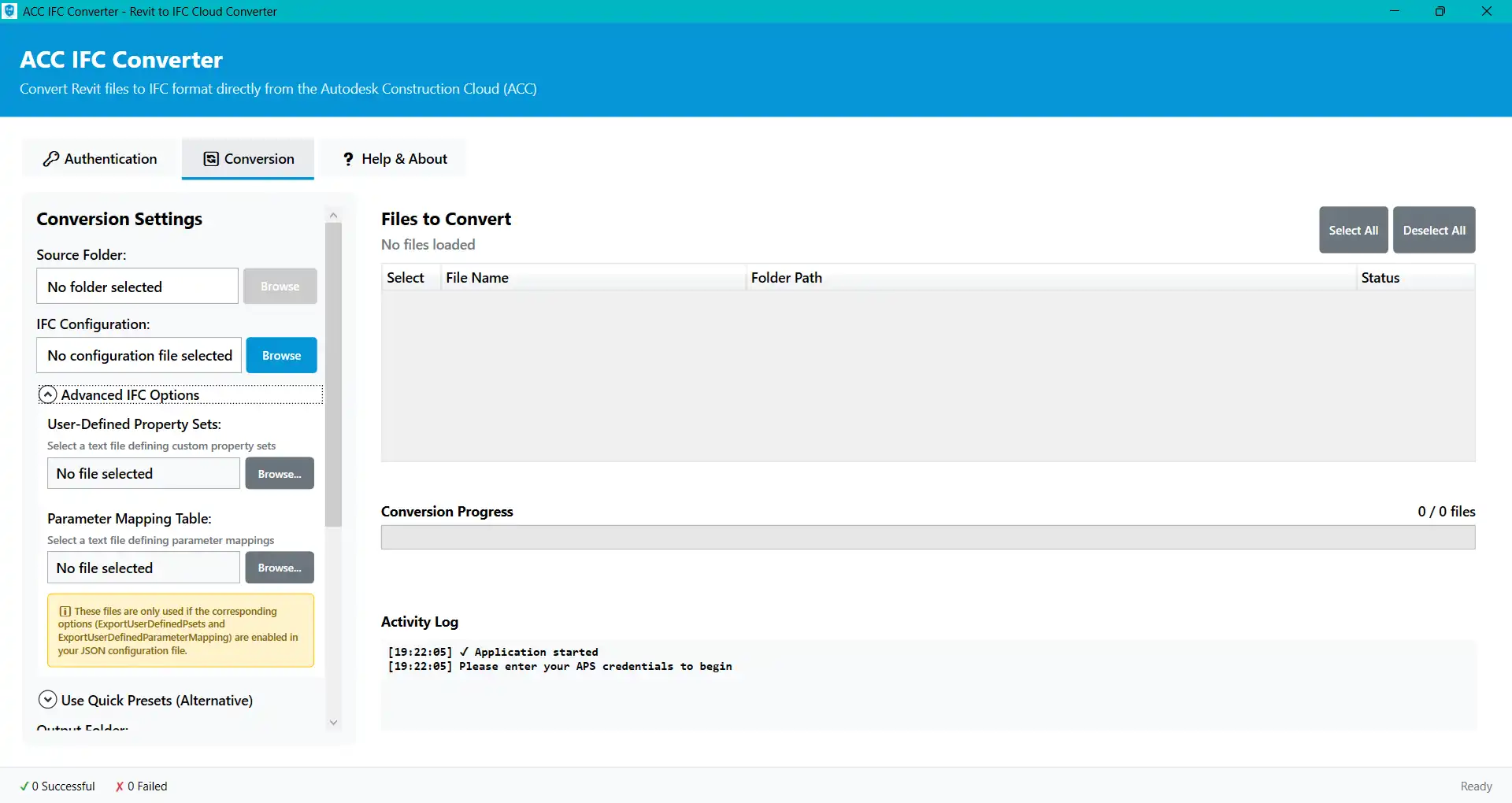Click the green checkmark Successful icon
Screen dimensions: 1512x803
click(x=24, y=786)
